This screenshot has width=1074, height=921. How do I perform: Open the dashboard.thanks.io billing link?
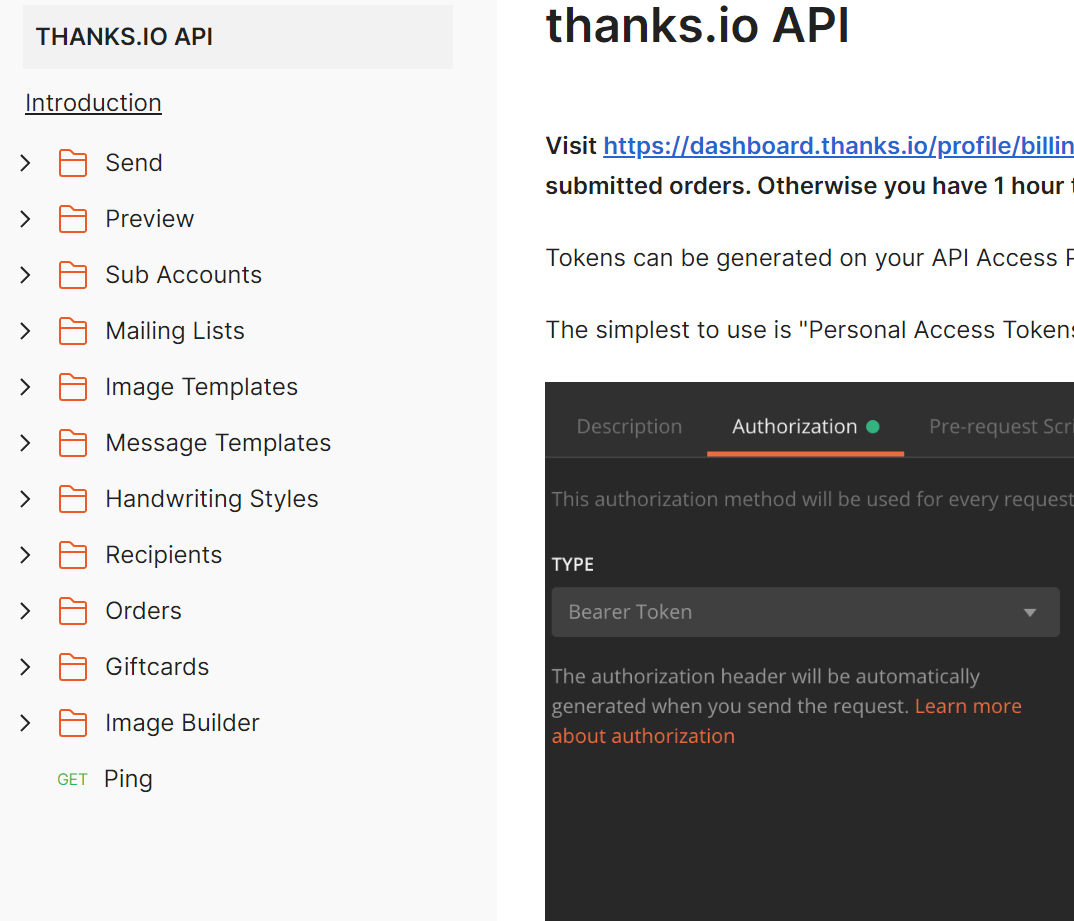[x=838, y=146]
